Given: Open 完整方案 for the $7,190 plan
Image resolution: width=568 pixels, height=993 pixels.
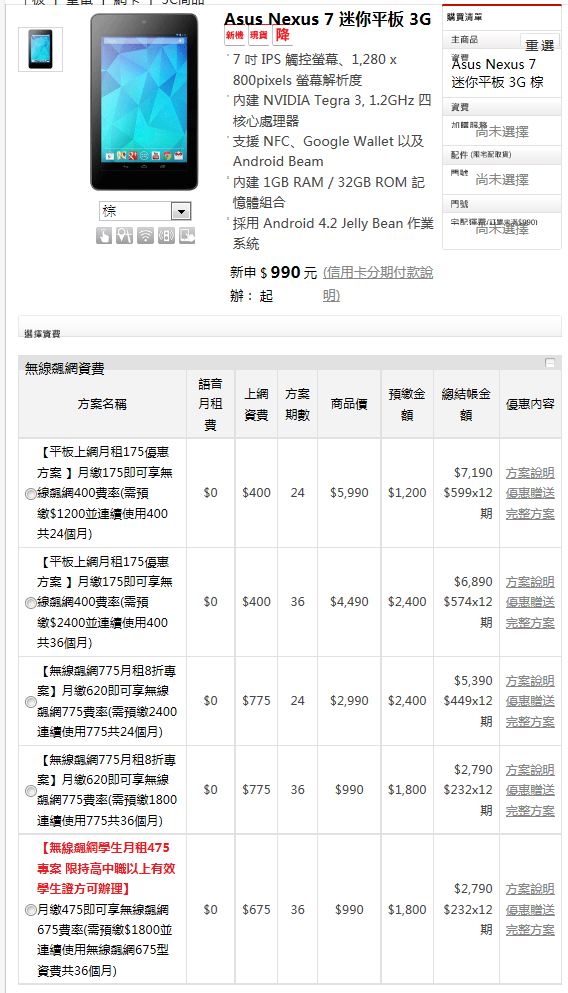Looking at the screenshot, I should (530, 514).
